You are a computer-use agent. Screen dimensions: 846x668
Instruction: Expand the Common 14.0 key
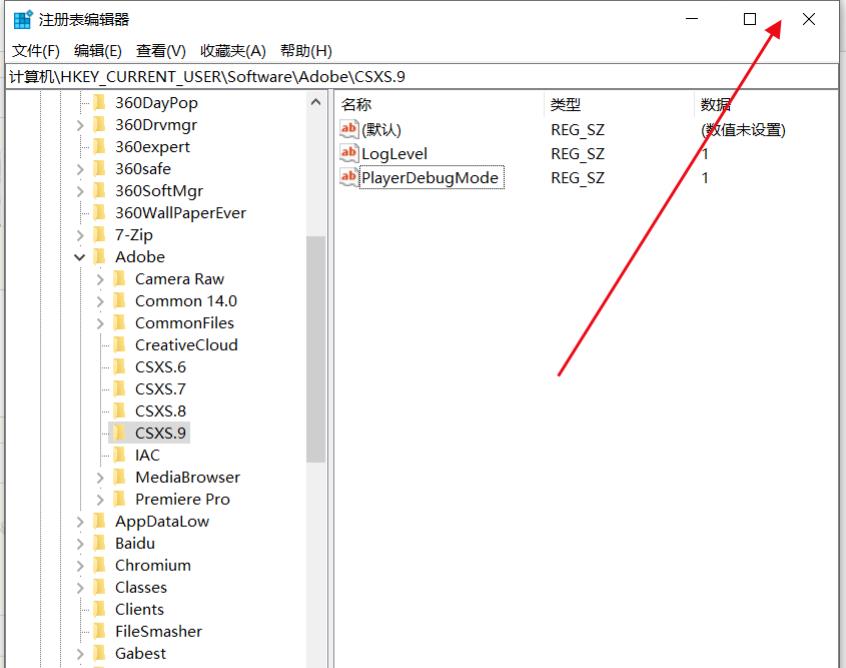pos(100,302)
